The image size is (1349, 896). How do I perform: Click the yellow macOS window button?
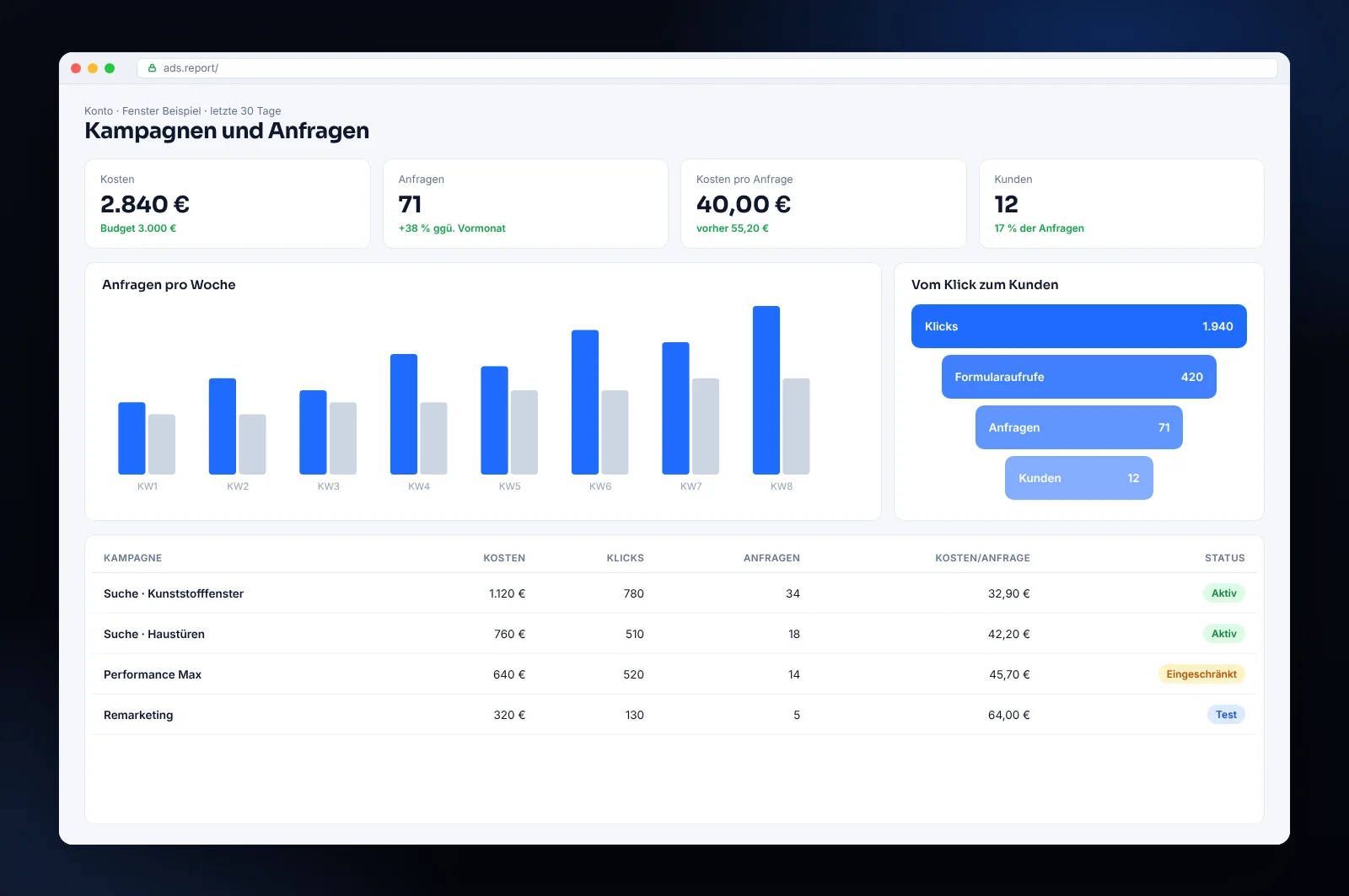pos(93,68)
